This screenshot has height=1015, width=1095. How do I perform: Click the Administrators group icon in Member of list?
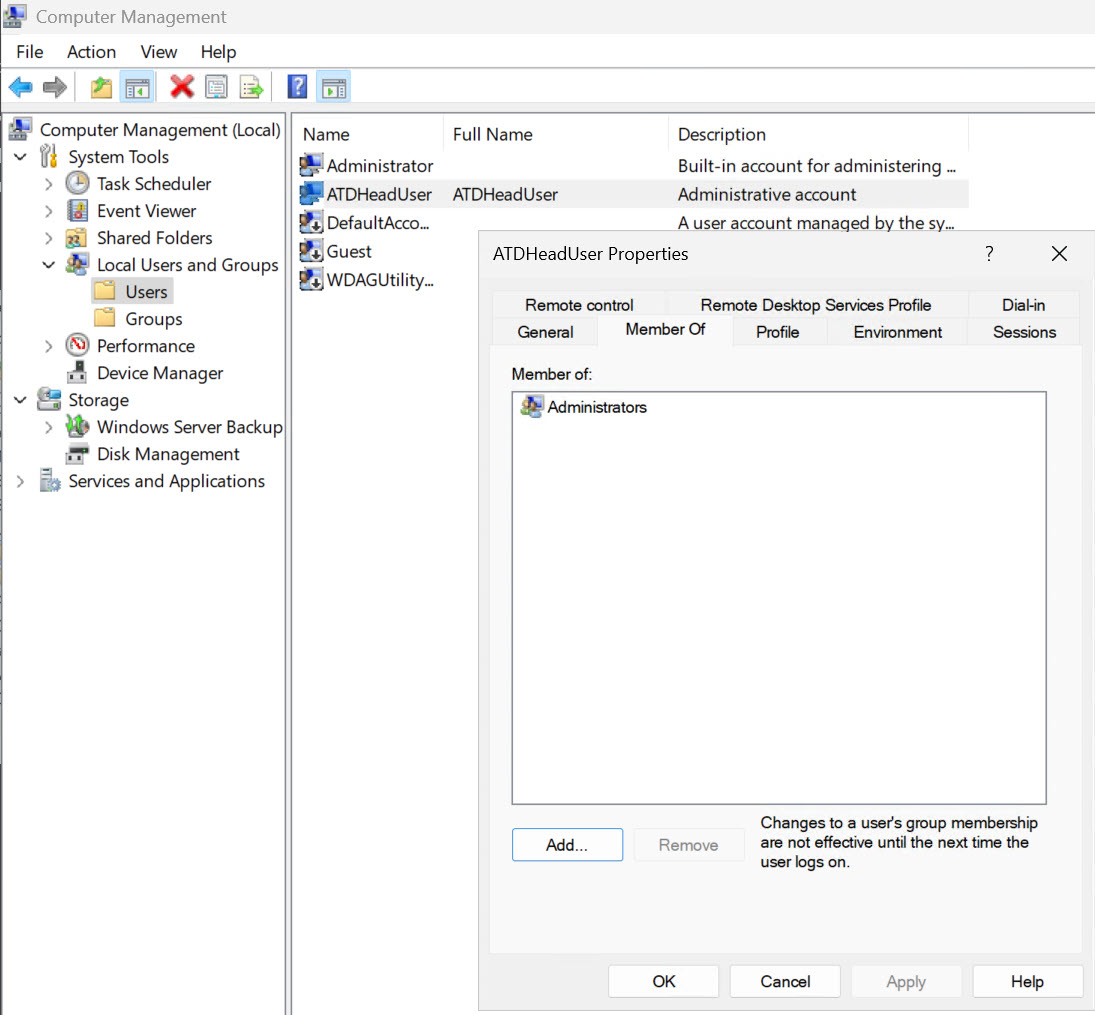pyautogui.click(x=532, y=407)
